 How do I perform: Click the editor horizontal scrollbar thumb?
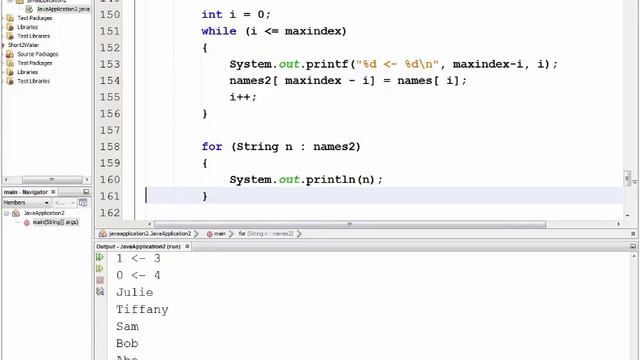pyautogui.click(x=349, y=224)
